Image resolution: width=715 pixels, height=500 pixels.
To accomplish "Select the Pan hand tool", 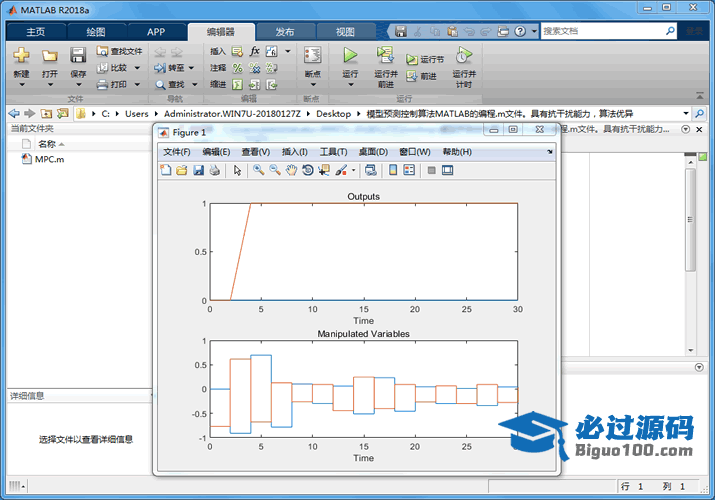I will 291,170.
